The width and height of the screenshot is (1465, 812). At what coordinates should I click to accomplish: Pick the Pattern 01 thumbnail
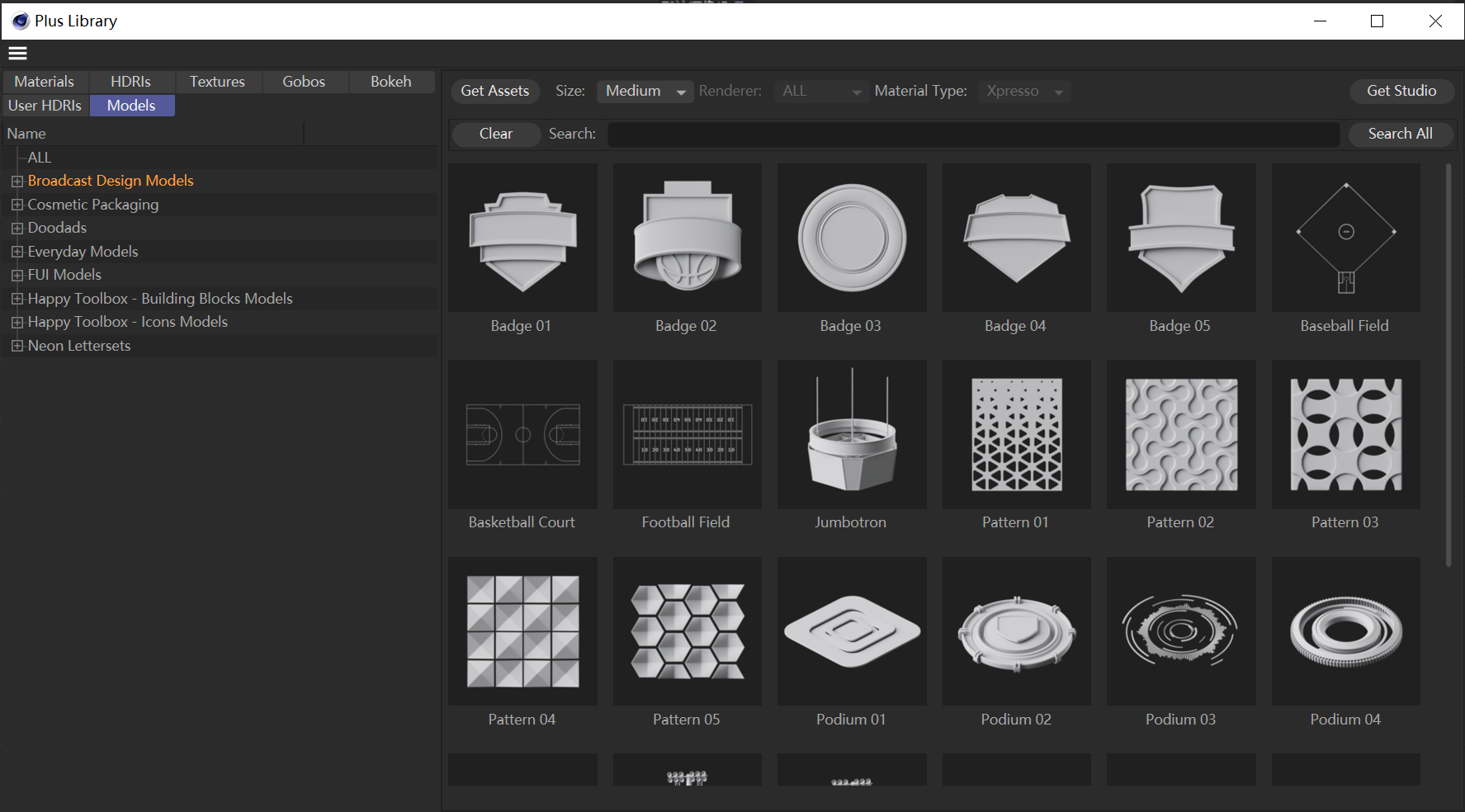point(1017,434)
